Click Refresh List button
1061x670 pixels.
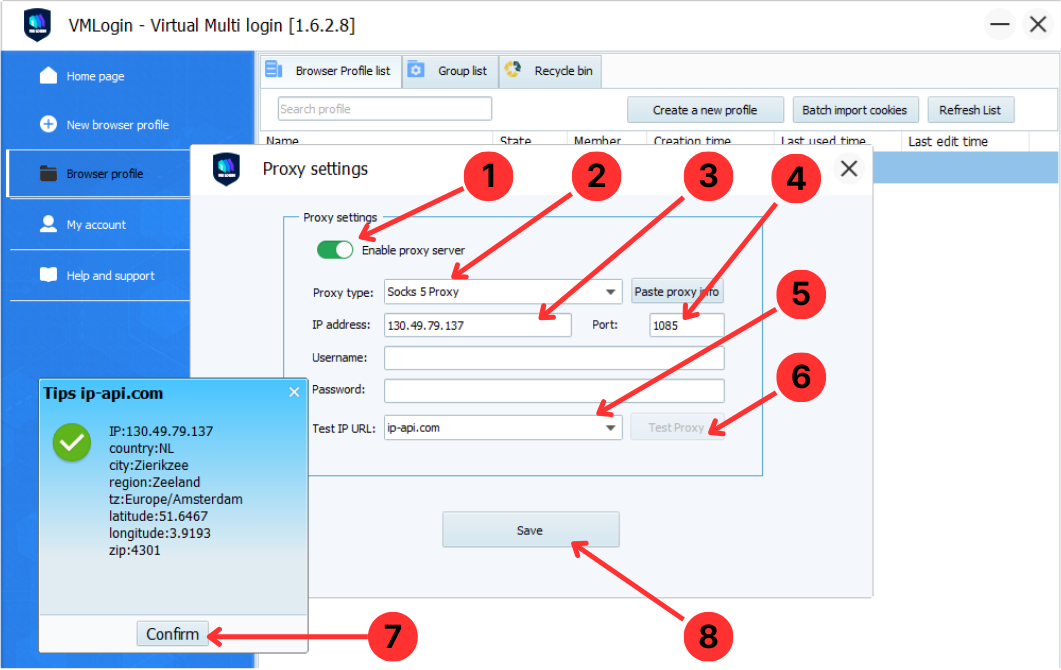click(x=970, y=110)
